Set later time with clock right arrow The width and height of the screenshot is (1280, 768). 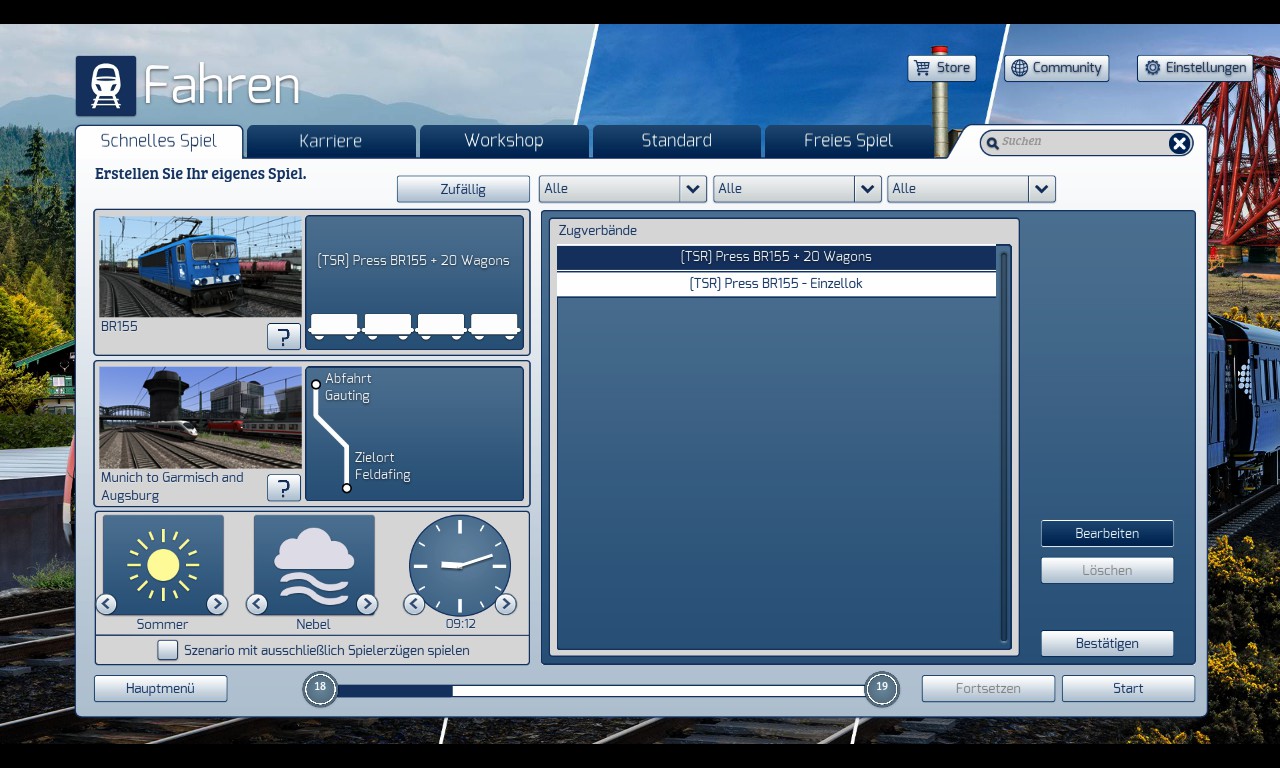tap(506, 604)
